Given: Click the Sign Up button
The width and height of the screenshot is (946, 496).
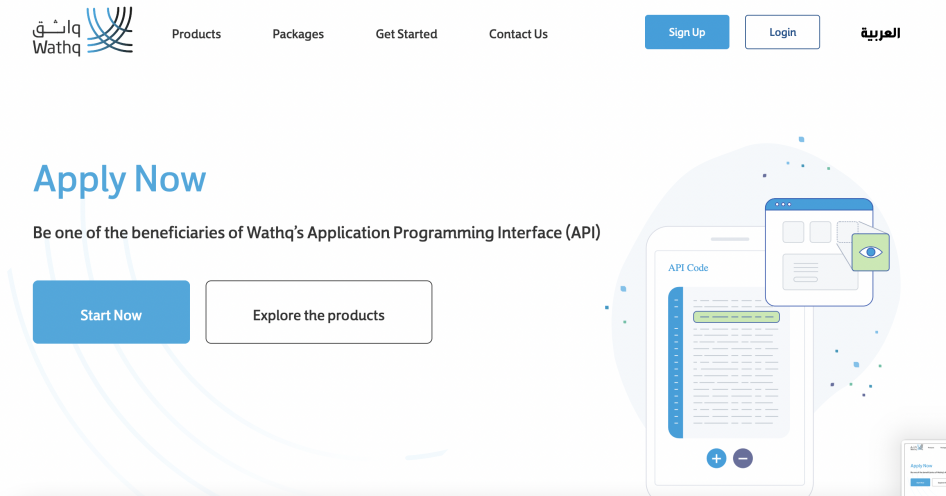Looking at the screenshot, I should click(687, 32).
